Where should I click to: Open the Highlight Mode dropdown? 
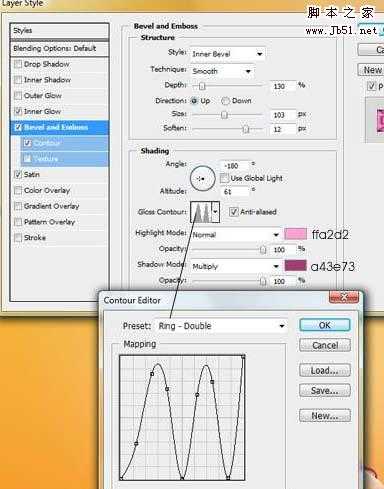(x=236, y=235)
